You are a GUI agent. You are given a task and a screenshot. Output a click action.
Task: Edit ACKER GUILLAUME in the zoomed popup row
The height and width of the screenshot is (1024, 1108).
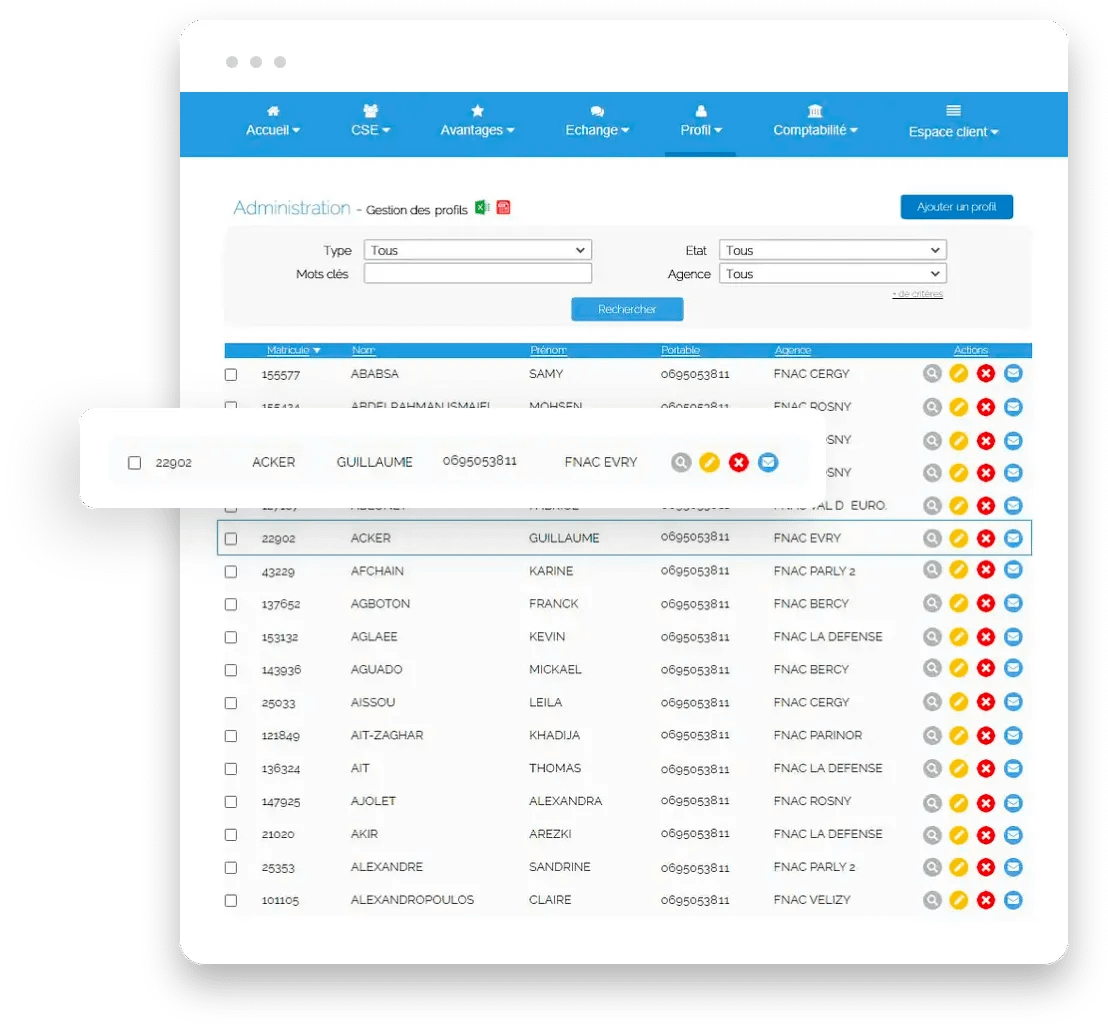click(709, 462)
